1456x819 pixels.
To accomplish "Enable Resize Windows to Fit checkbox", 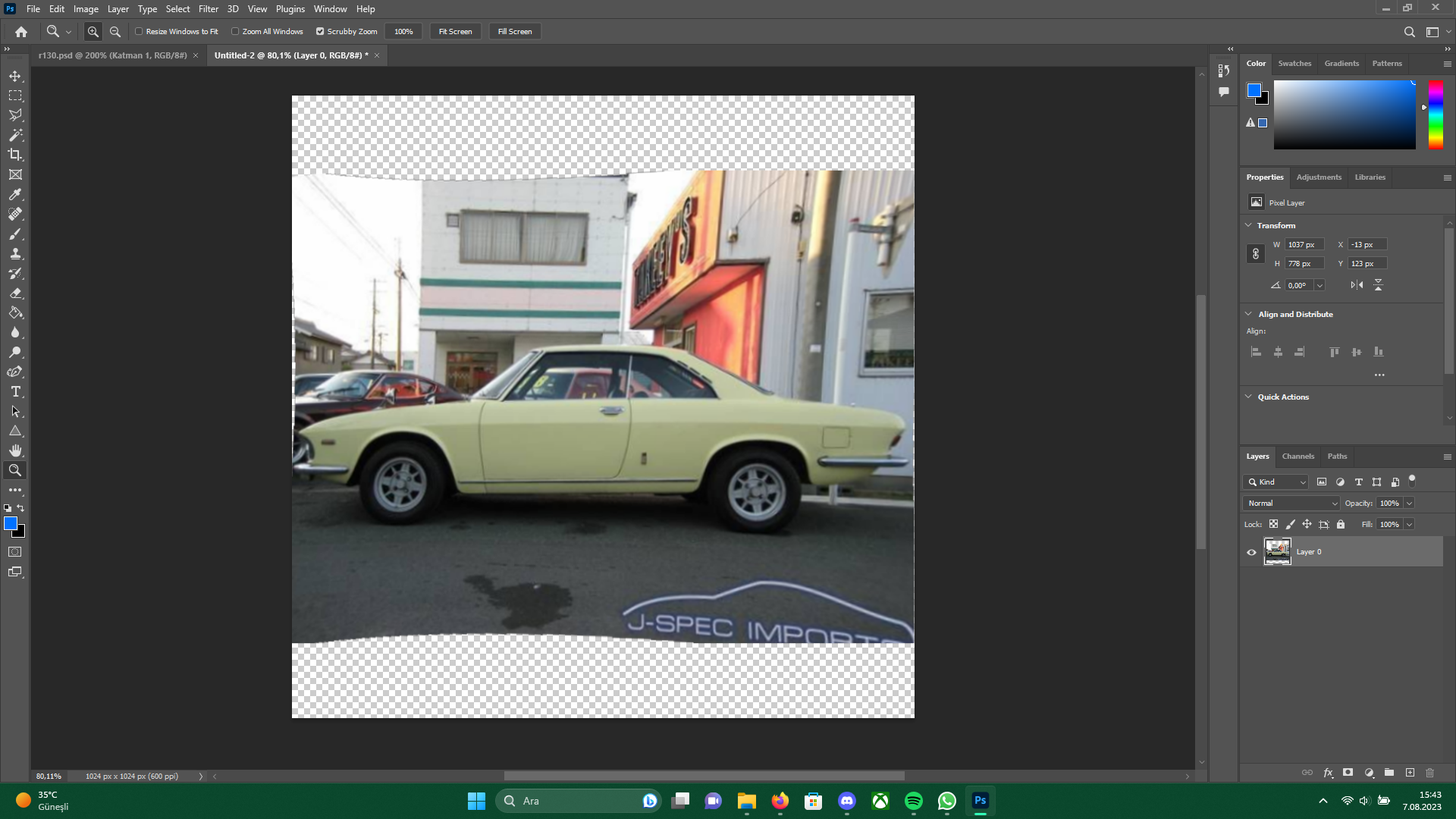I will (139, 32).
